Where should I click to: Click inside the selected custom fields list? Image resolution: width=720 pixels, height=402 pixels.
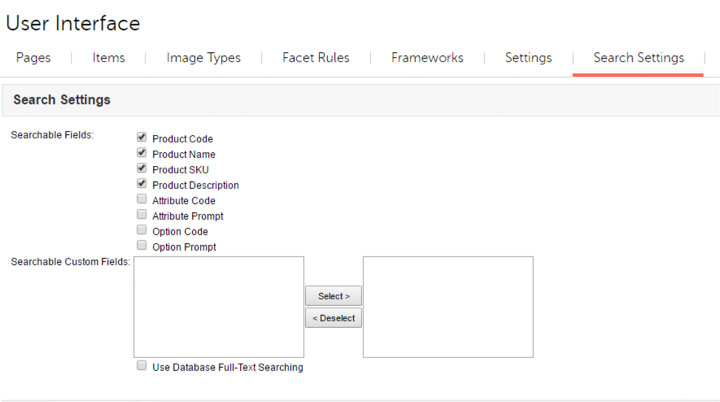pyautogui.click(x=448, y=307)
